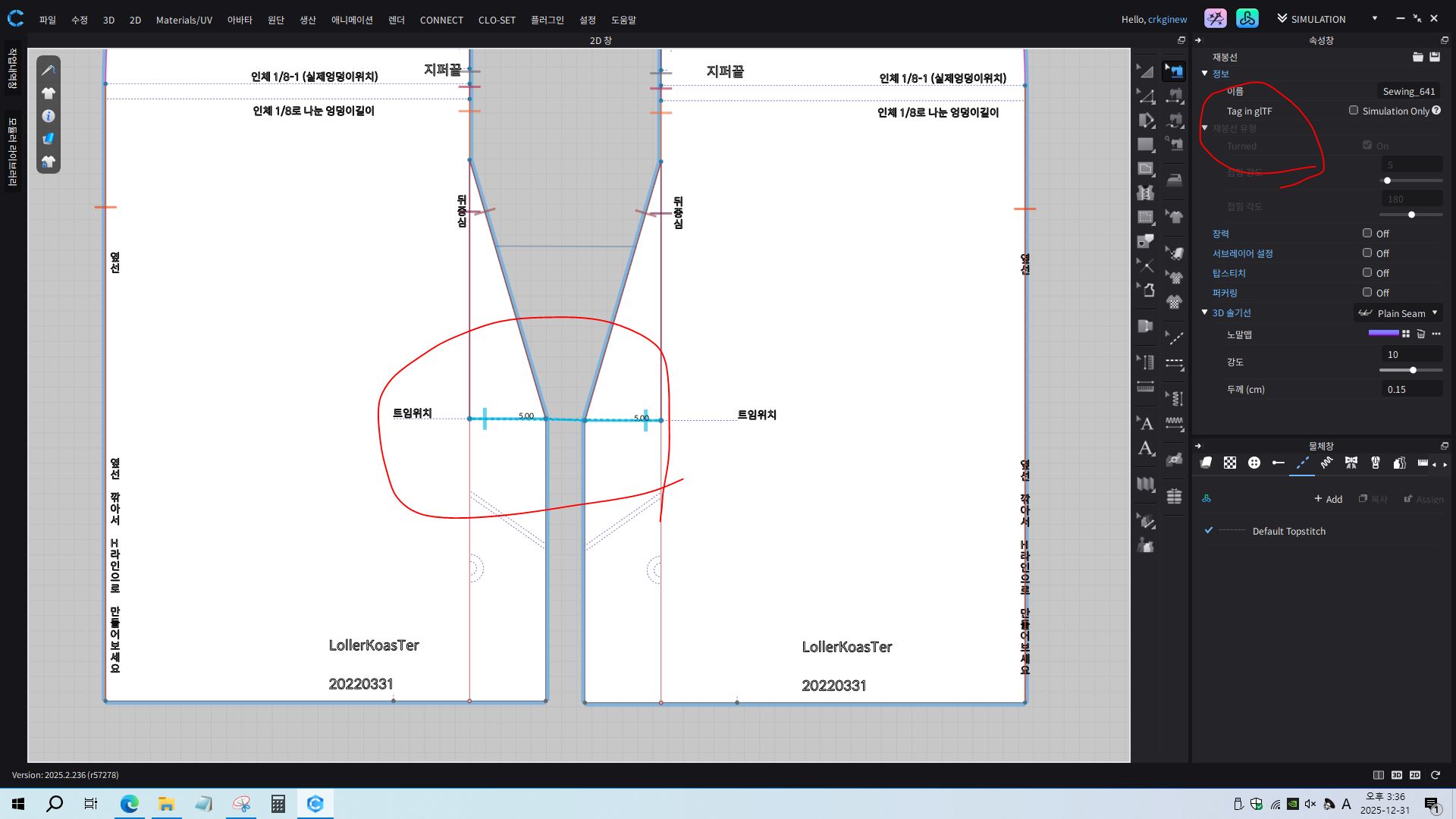Click the open folder icon in Property Editor
The height and width of the screenshot is (819, 1456).
1417,57
